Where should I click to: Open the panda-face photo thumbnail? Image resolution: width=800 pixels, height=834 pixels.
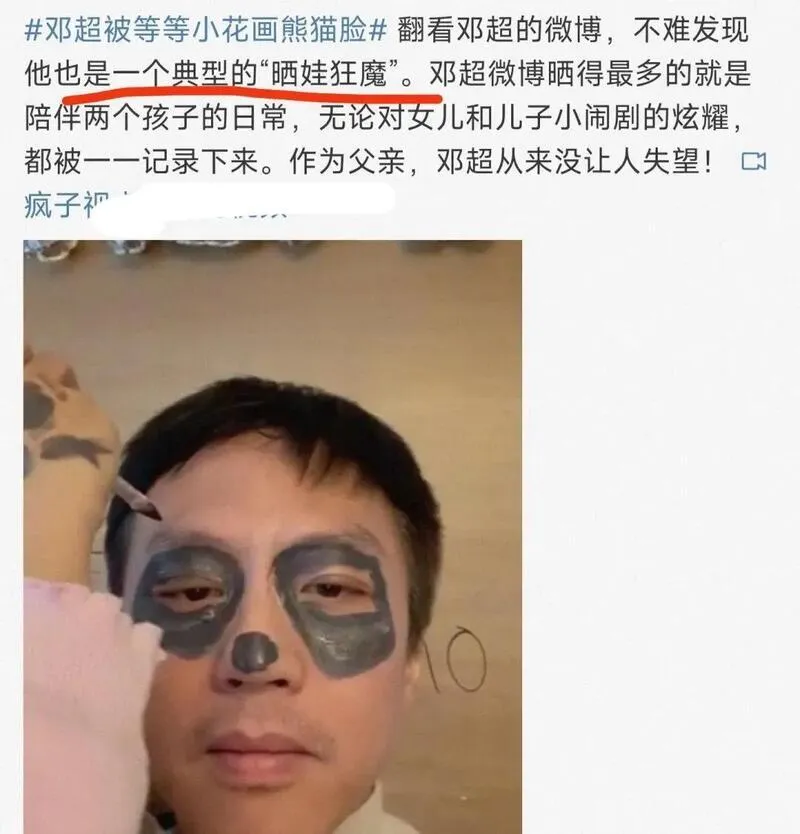(272, 537)
